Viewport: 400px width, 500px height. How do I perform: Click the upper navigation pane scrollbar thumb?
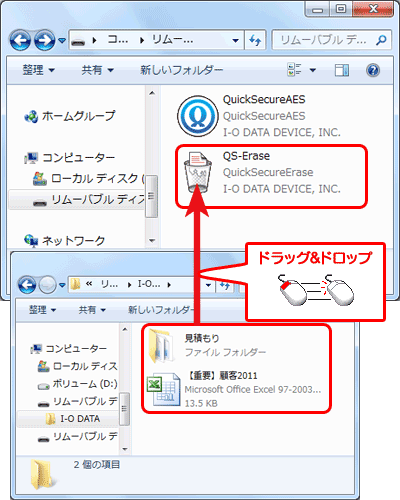[152, 196]
